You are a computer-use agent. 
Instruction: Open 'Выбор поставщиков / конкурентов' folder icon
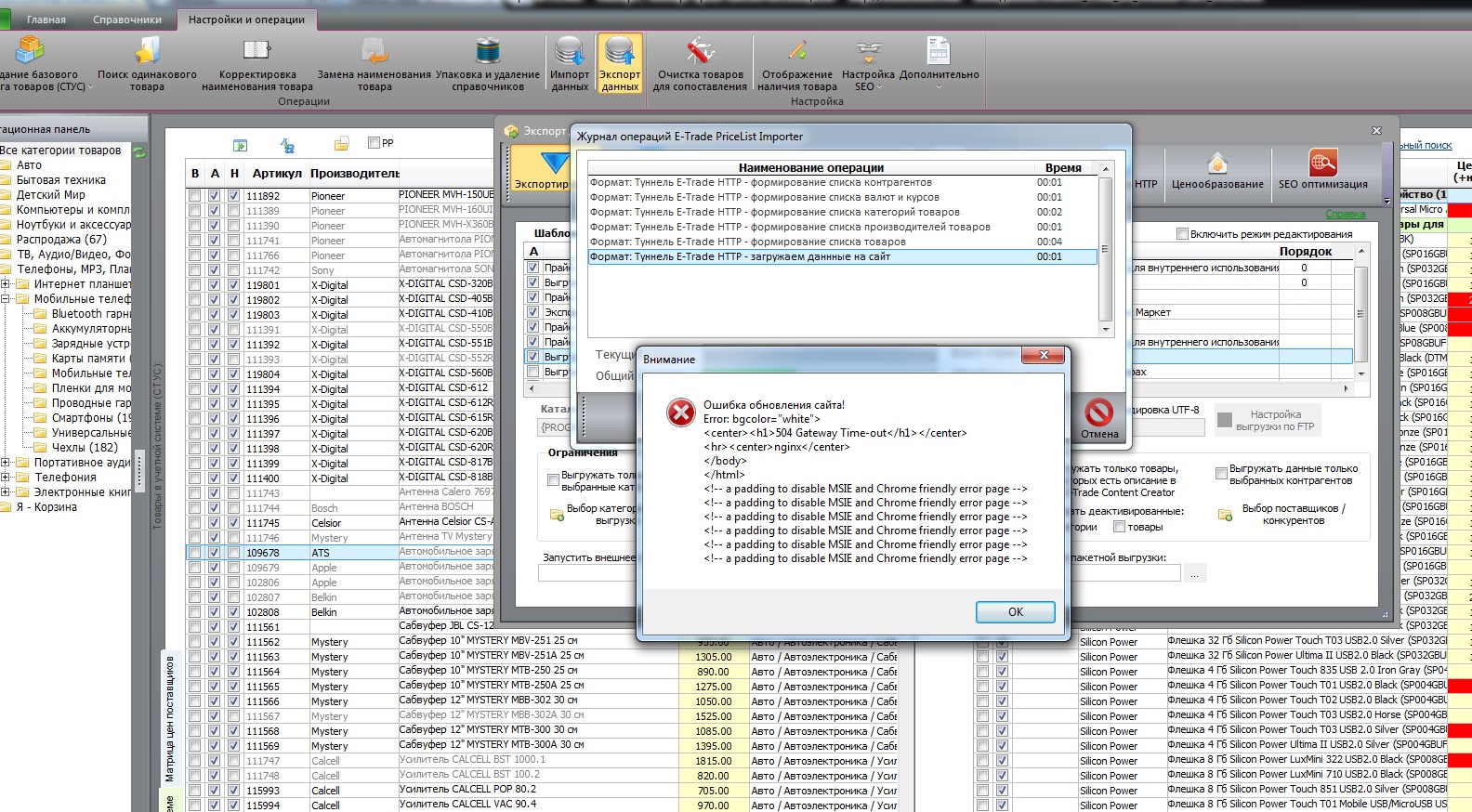(x=1225, y=515)
